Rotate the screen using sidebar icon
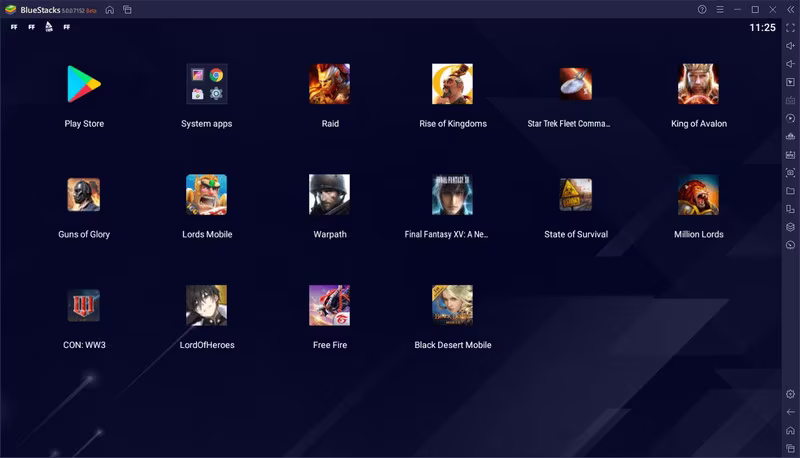 [790, 209]
